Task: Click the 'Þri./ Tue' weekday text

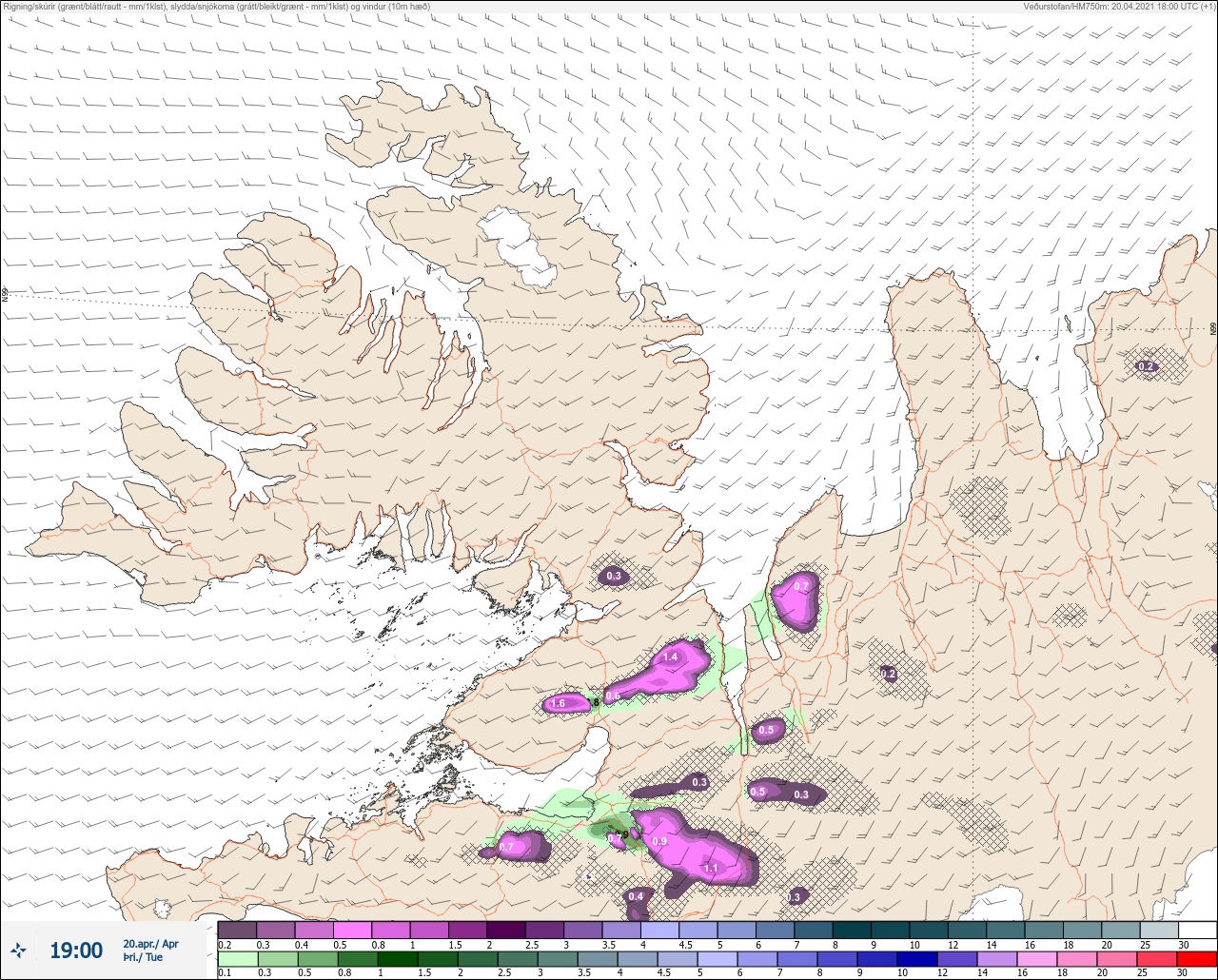Action: point(143,957)
